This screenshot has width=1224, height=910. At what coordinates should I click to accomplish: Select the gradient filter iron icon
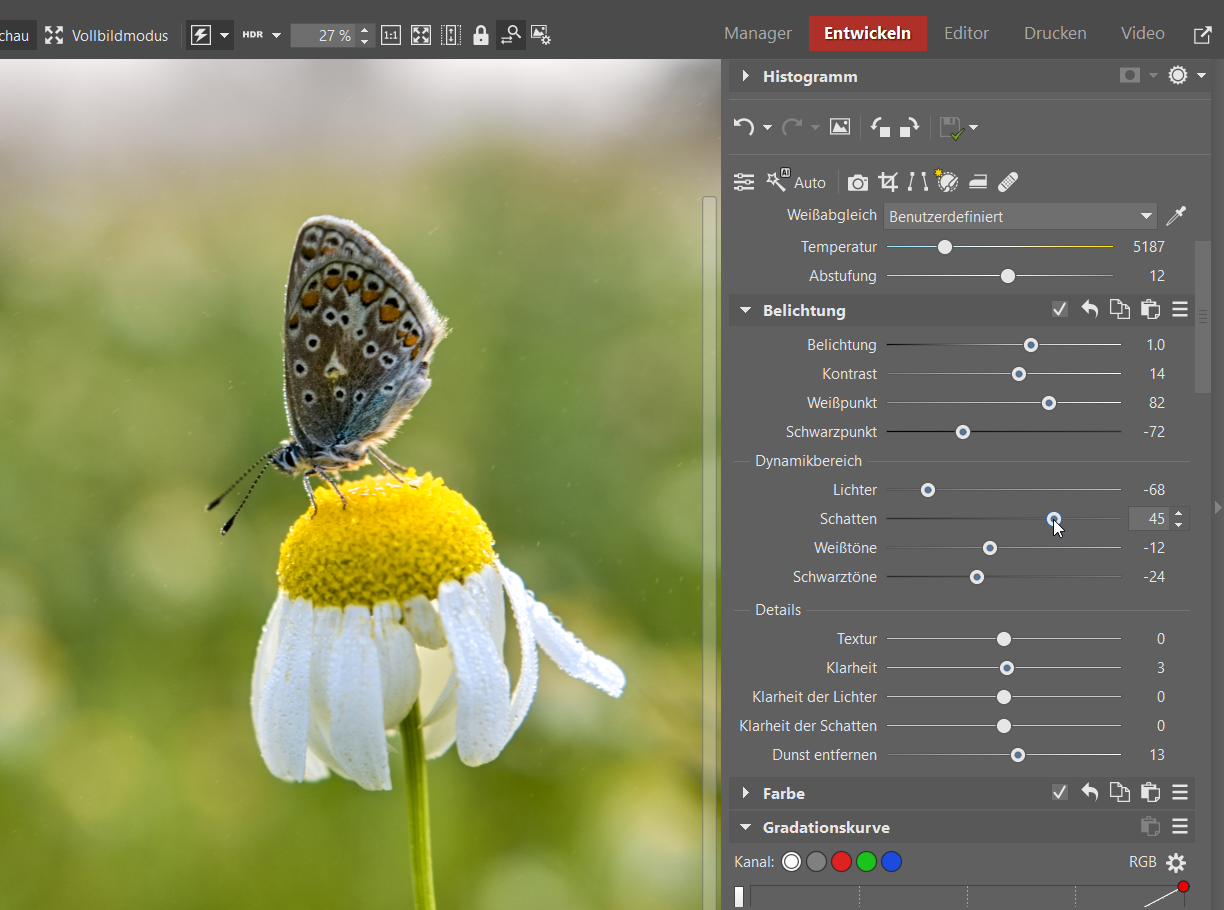978,182
